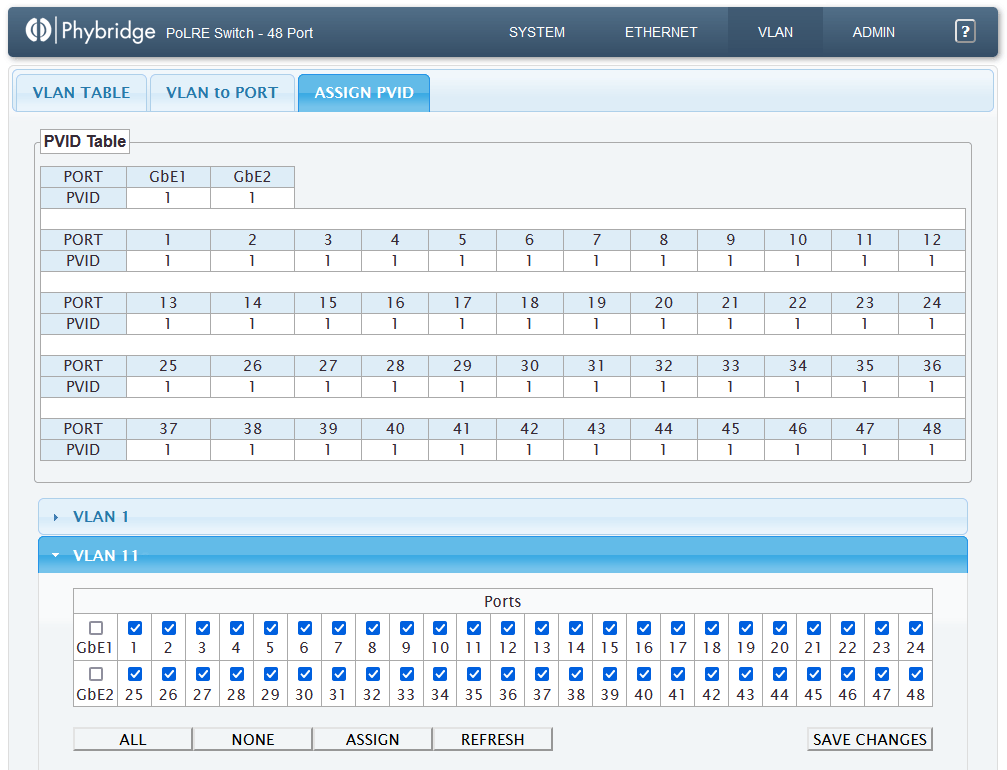Uncheck port 9 checkbox
This screenshot has height=770, width=1007.
(407, 627)
